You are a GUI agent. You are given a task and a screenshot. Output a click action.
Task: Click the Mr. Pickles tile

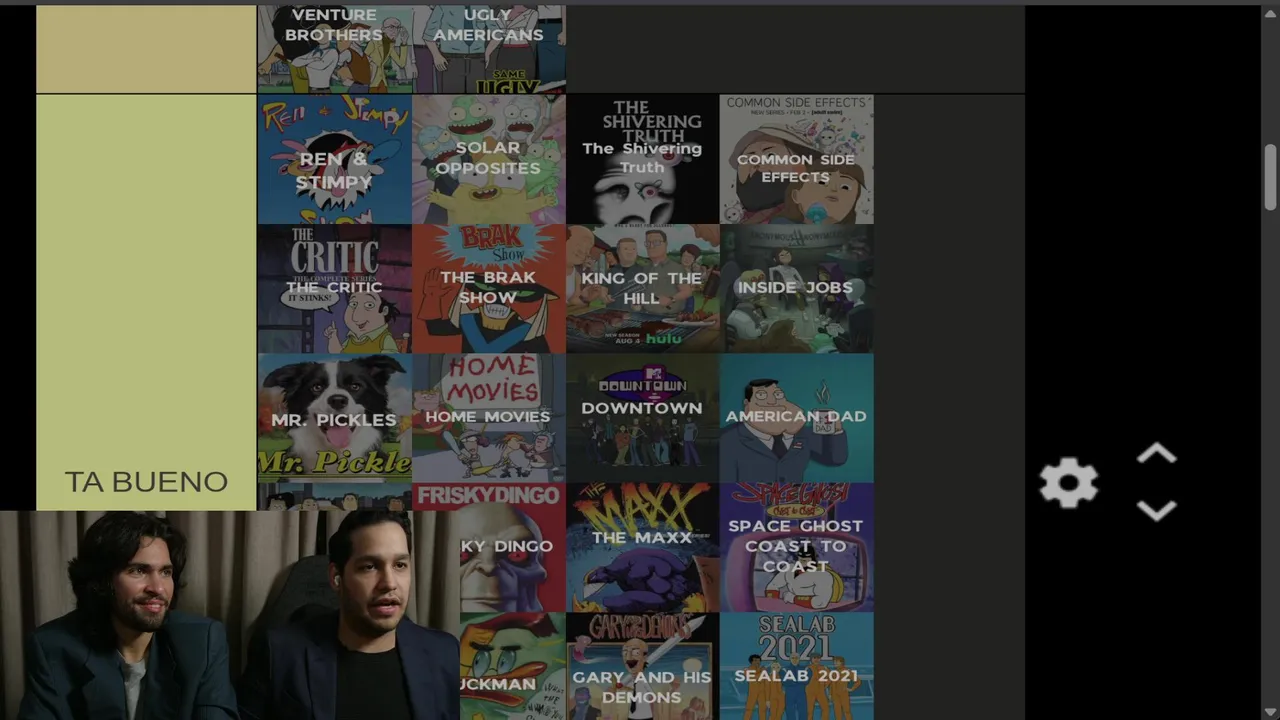[334, 417]
